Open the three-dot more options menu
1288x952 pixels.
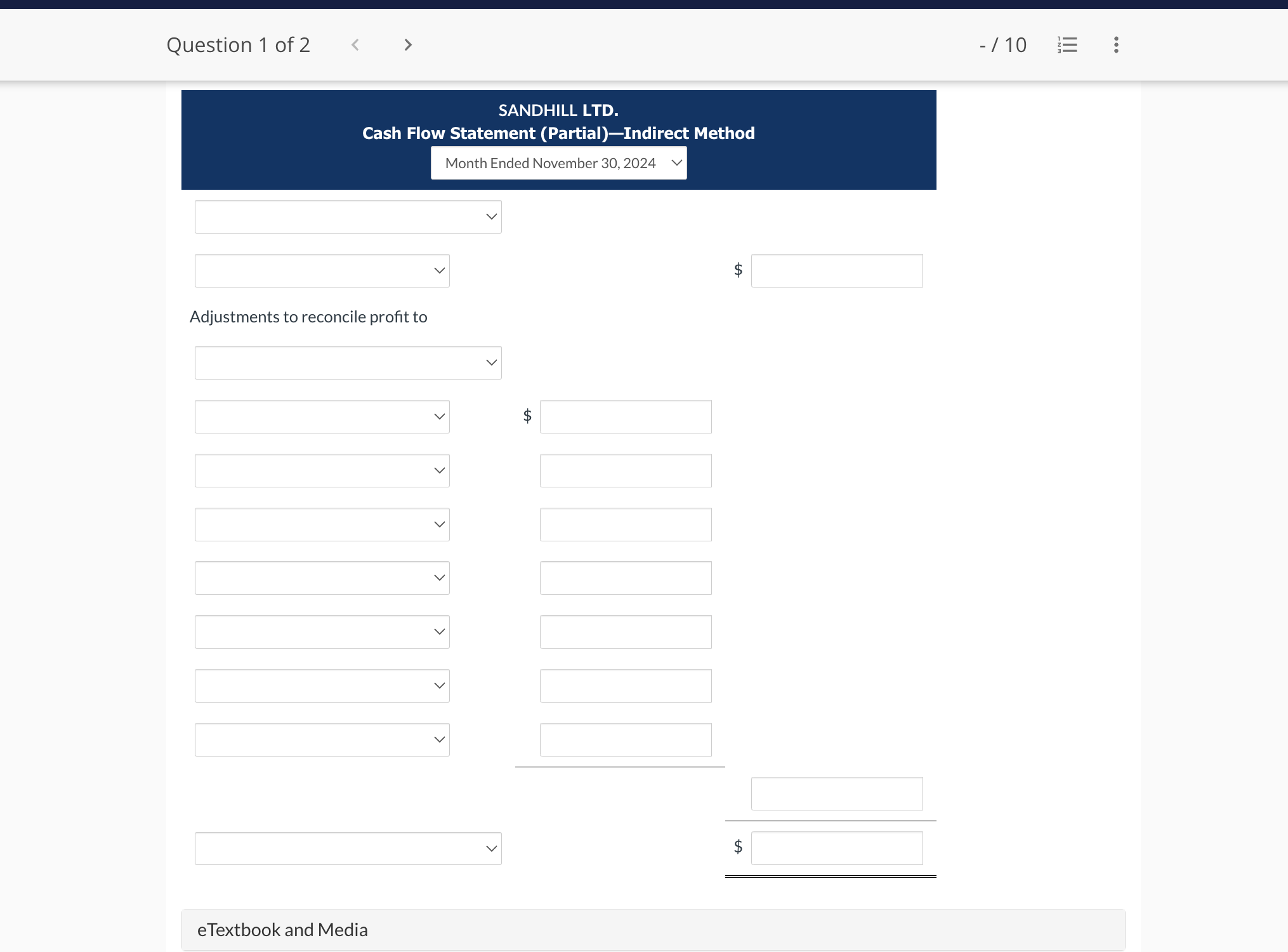click(x=1116, y=45)
